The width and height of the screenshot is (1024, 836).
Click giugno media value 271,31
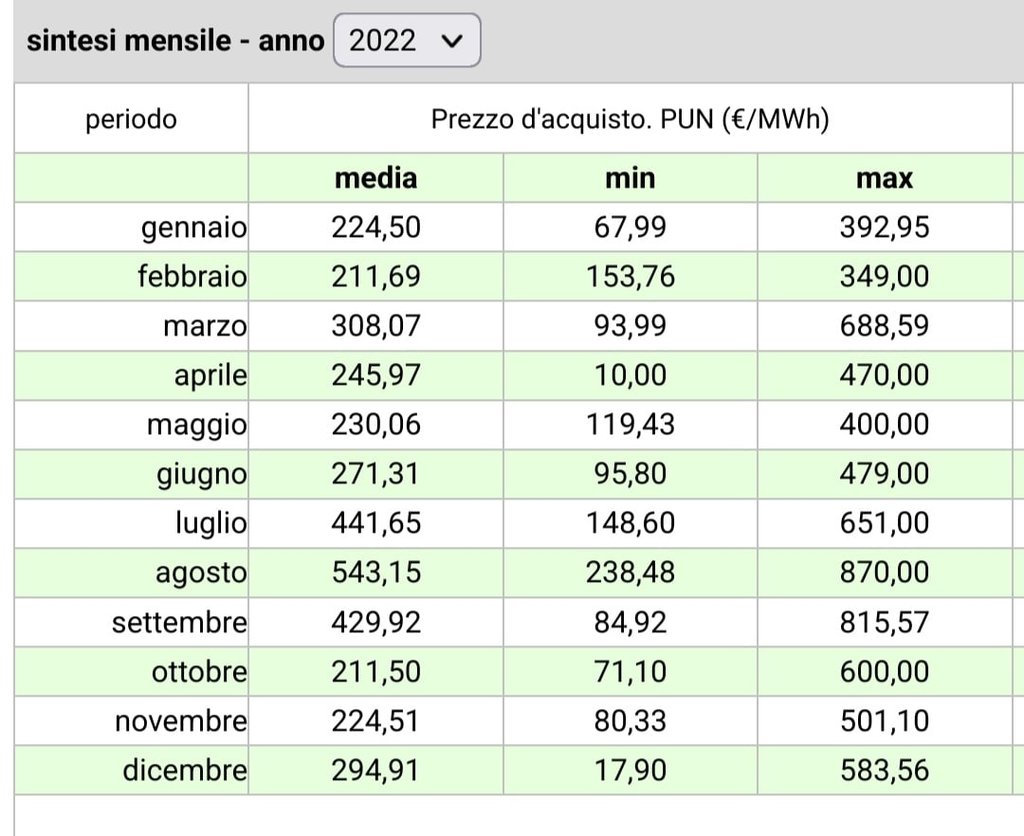376,474
